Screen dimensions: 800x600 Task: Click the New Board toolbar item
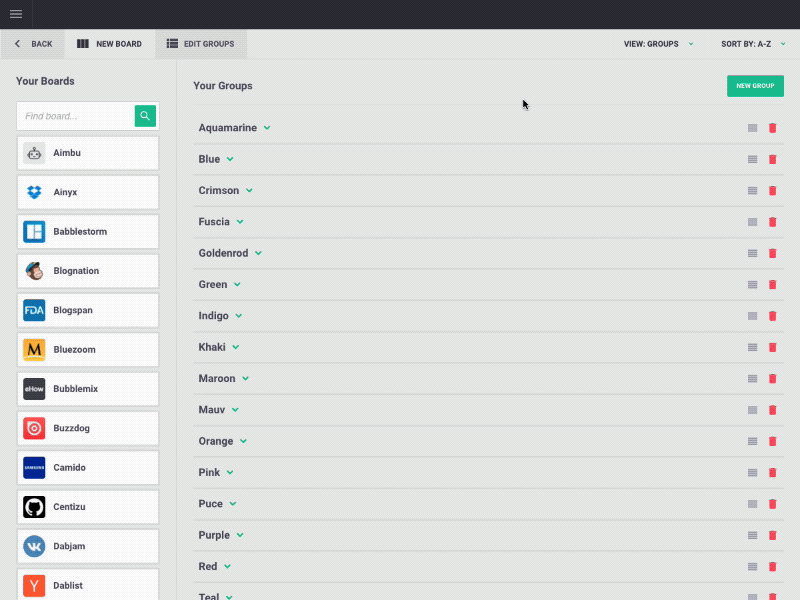(110, 44)
